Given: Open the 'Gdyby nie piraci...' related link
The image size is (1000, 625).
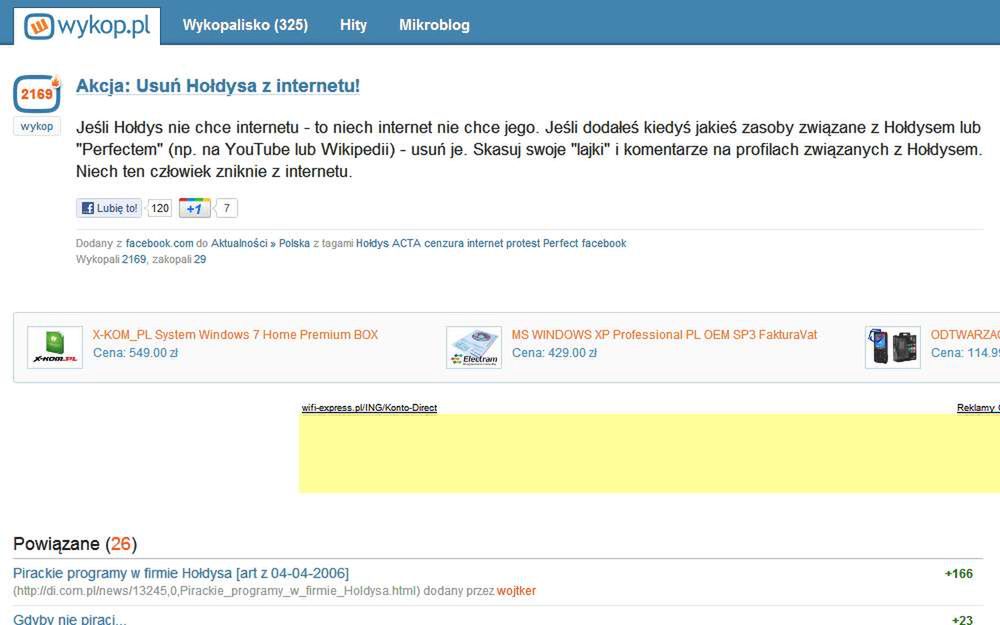Looking at the screenshot, I should click(x=70, y=619).
